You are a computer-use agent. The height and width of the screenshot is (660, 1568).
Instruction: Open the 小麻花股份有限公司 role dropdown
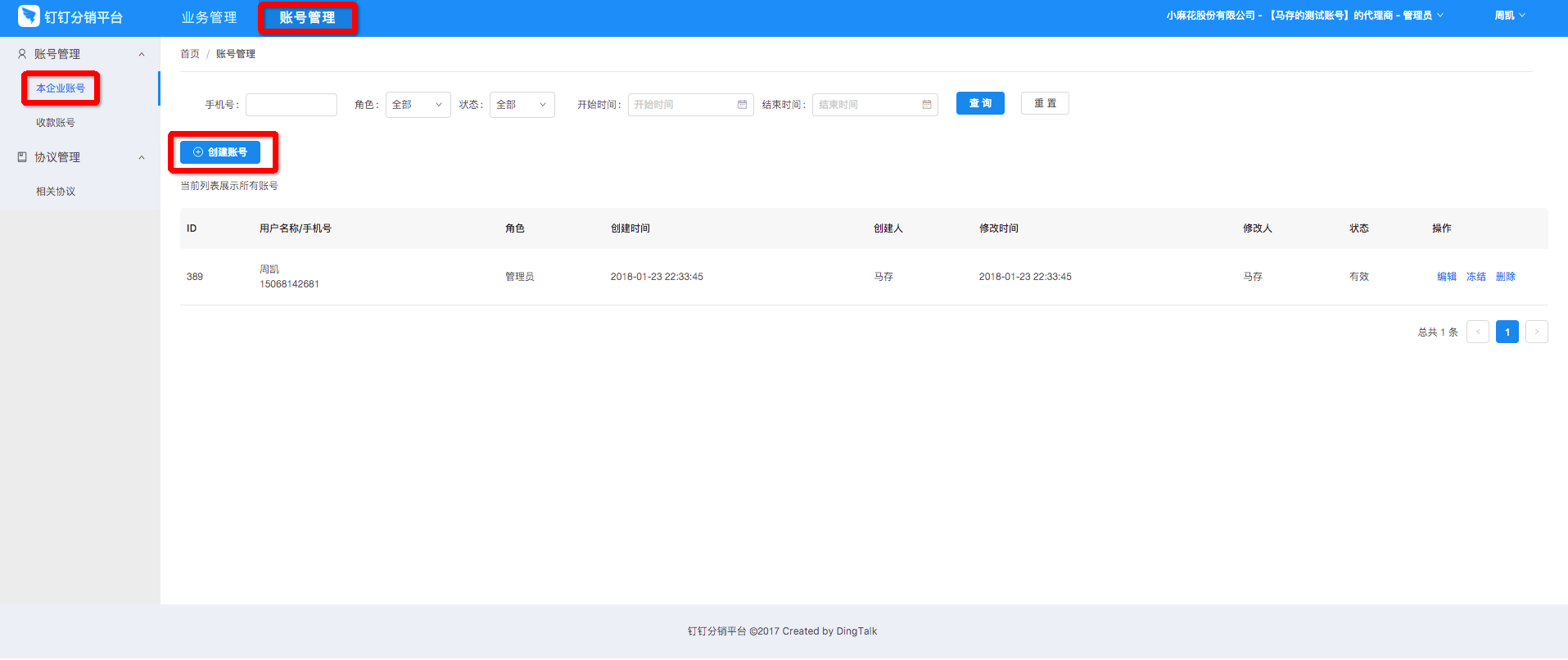pos(1305,16)
